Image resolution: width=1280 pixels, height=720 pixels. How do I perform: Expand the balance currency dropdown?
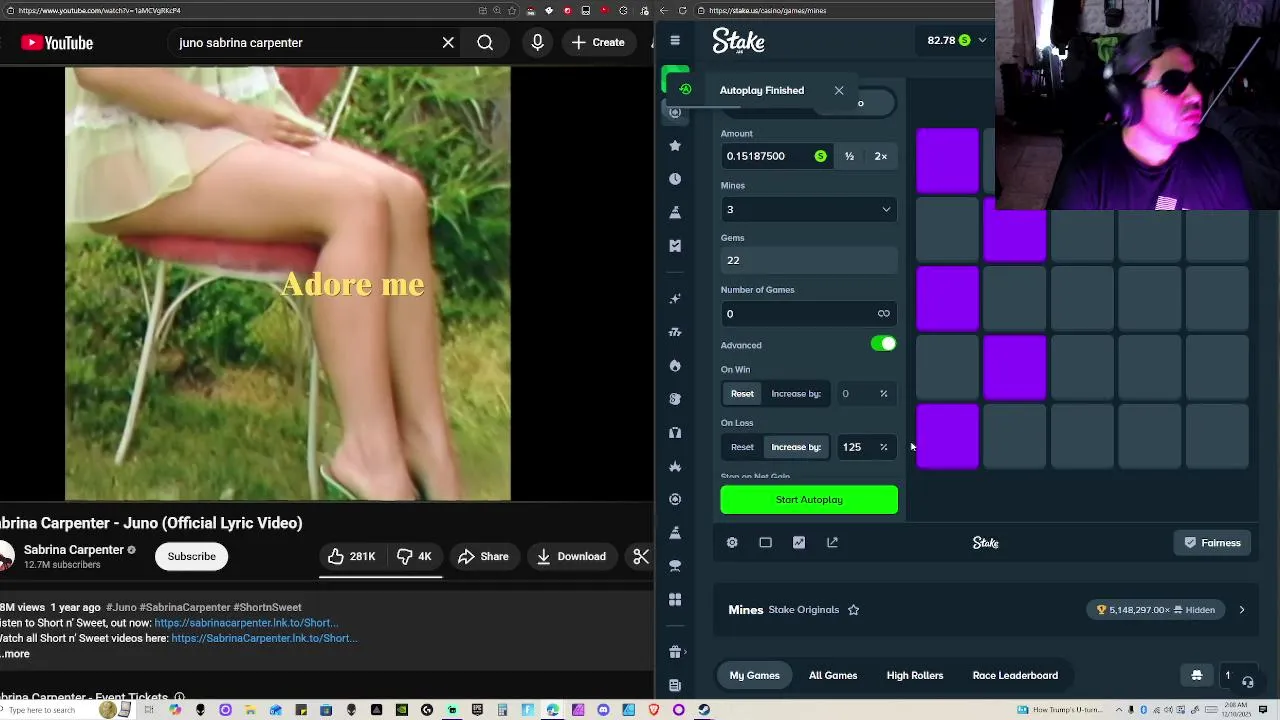[982, 41]
